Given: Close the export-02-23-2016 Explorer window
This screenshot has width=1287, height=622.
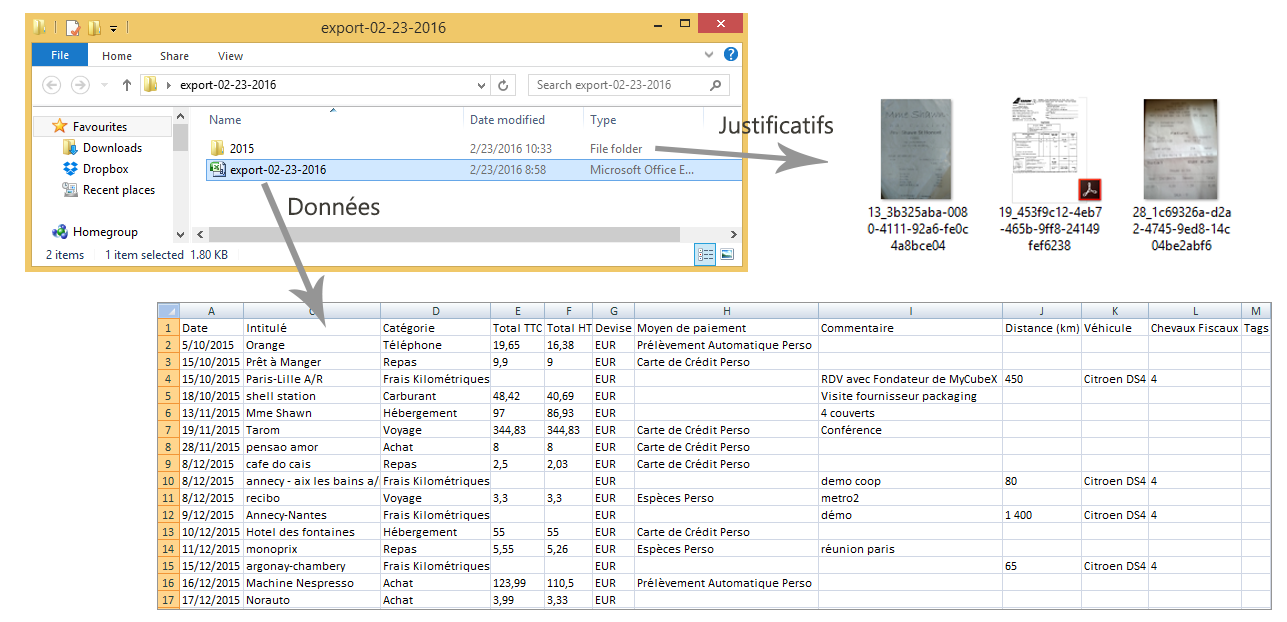Looking at the screenshot, I should point(719,25).
